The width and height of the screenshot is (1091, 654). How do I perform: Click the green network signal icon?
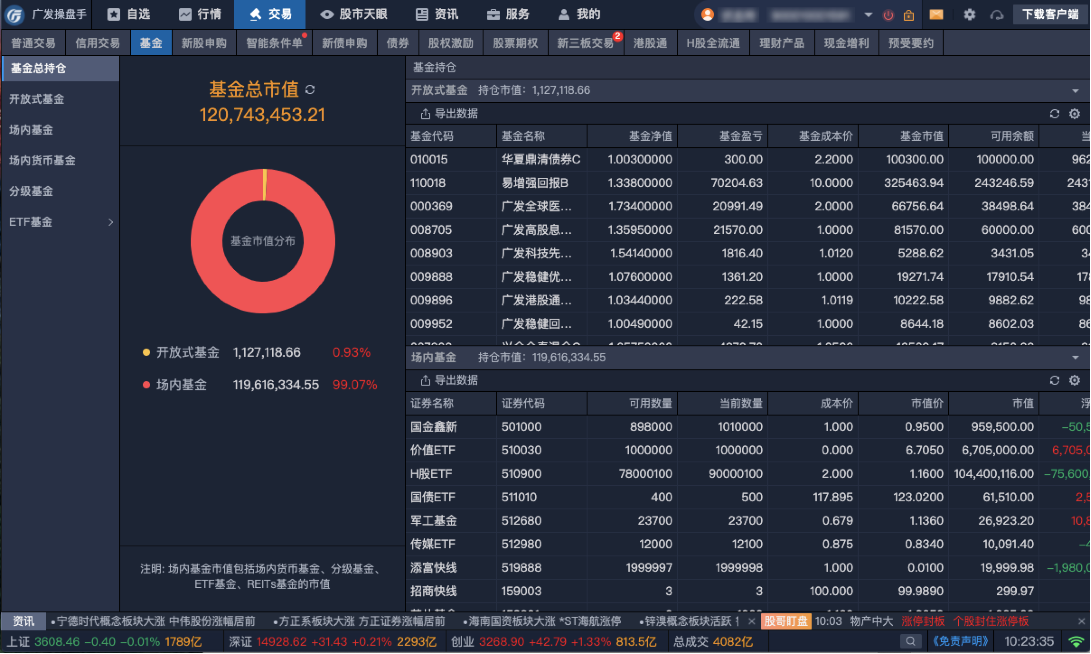[1076, 642]
